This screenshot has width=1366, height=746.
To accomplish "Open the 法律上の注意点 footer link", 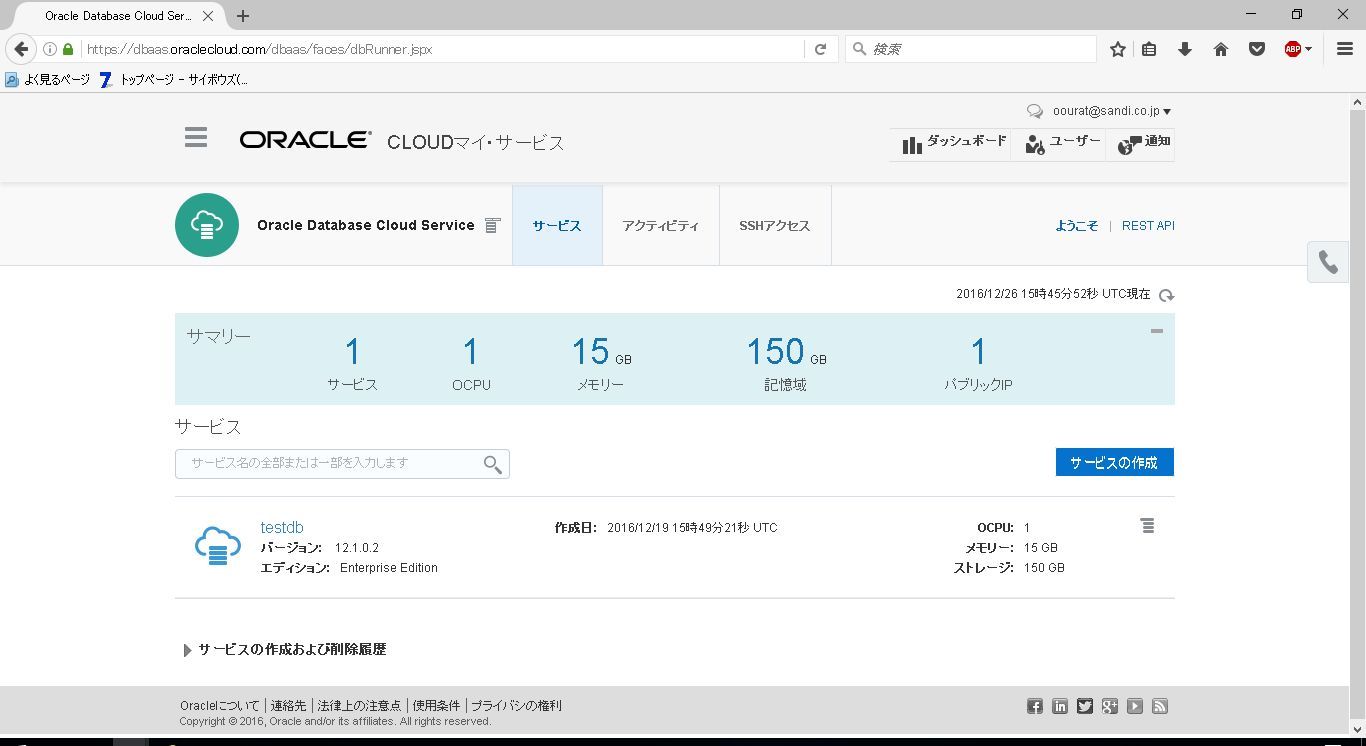I will (x=359, y=706).
